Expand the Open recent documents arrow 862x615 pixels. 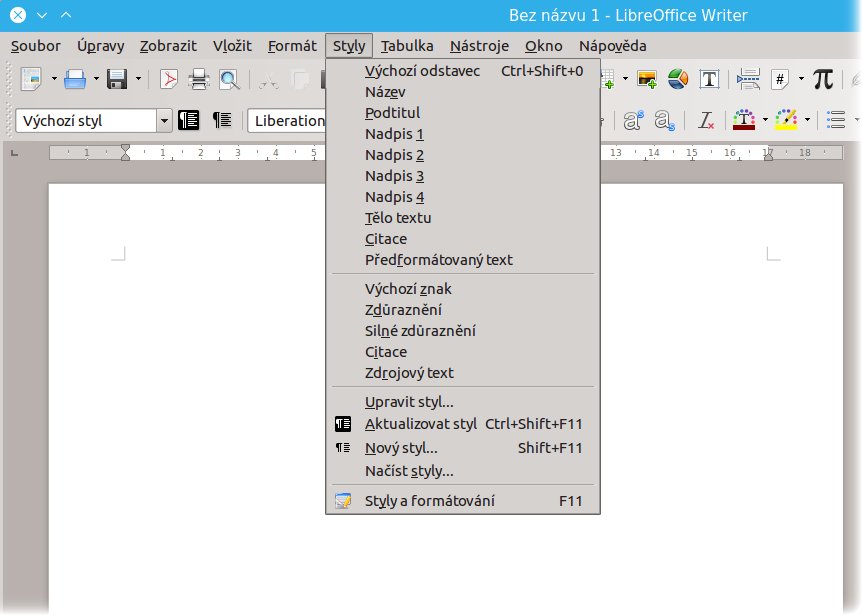[96, 79]
